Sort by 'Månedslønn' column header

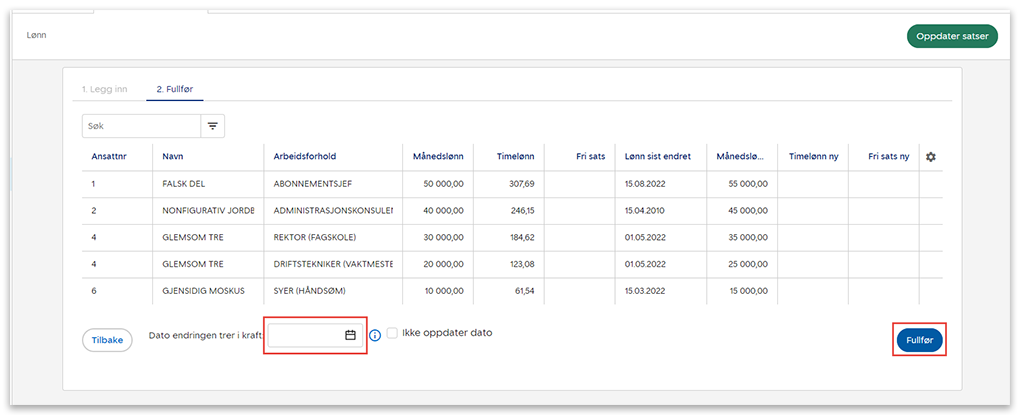tap(438, 157)
